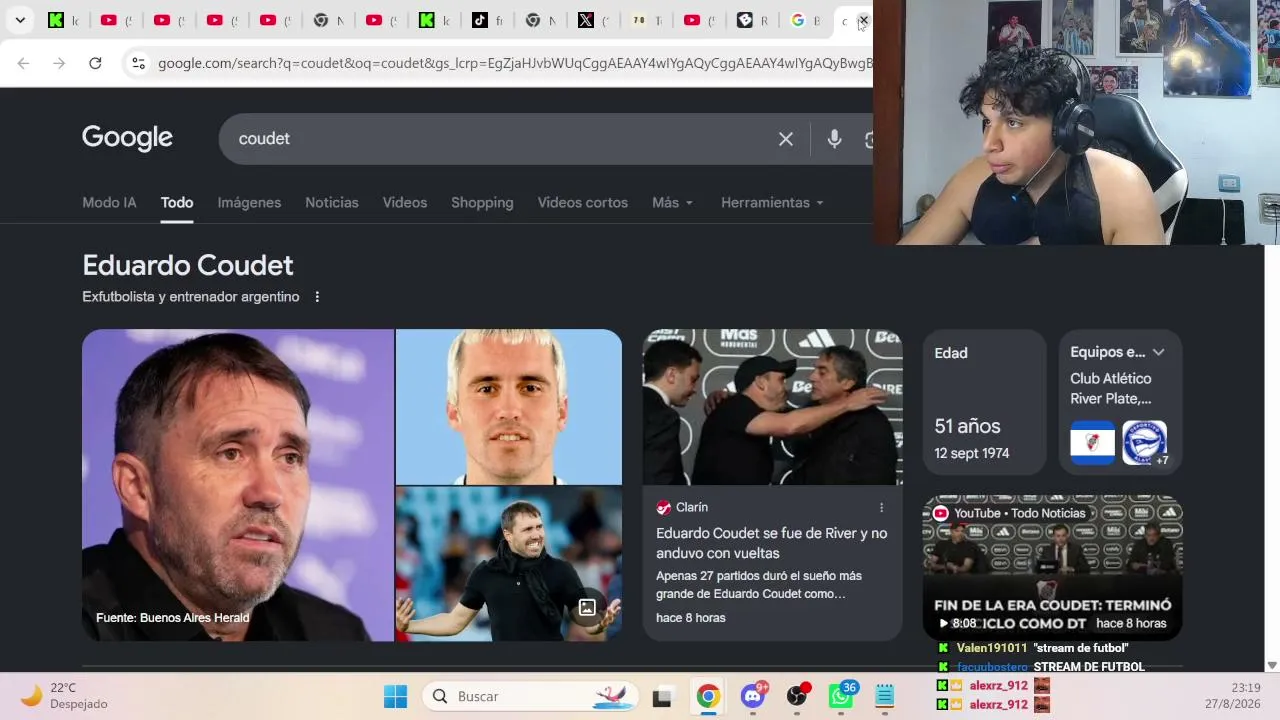Open OBS Studio from the taskbar

tap(797, 696)
